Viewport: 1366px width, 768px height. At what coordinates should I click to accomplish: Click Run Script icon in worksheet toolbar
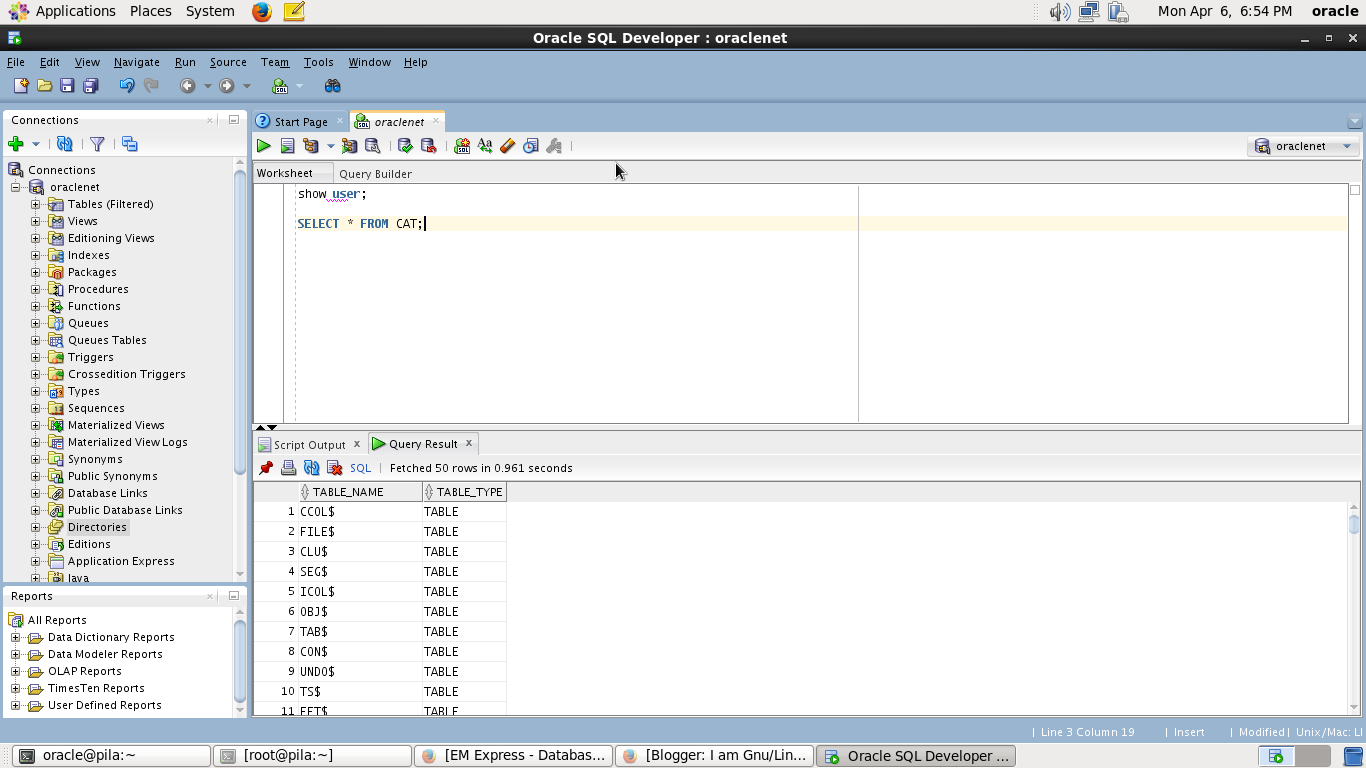click(x=287, y=146)
